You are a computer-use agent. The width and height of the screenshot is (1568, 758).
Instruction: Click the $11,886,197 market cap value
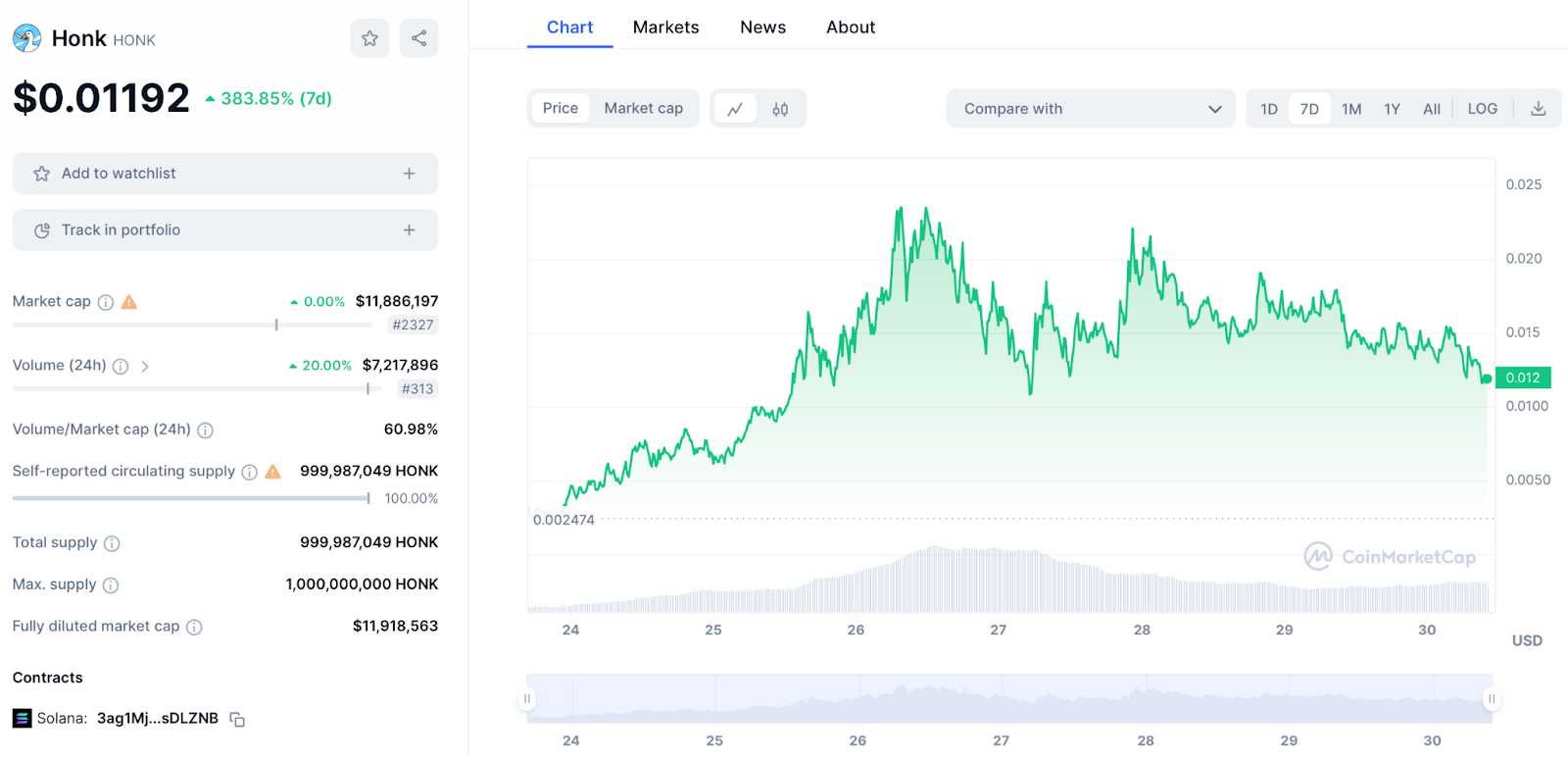(397, 301)
